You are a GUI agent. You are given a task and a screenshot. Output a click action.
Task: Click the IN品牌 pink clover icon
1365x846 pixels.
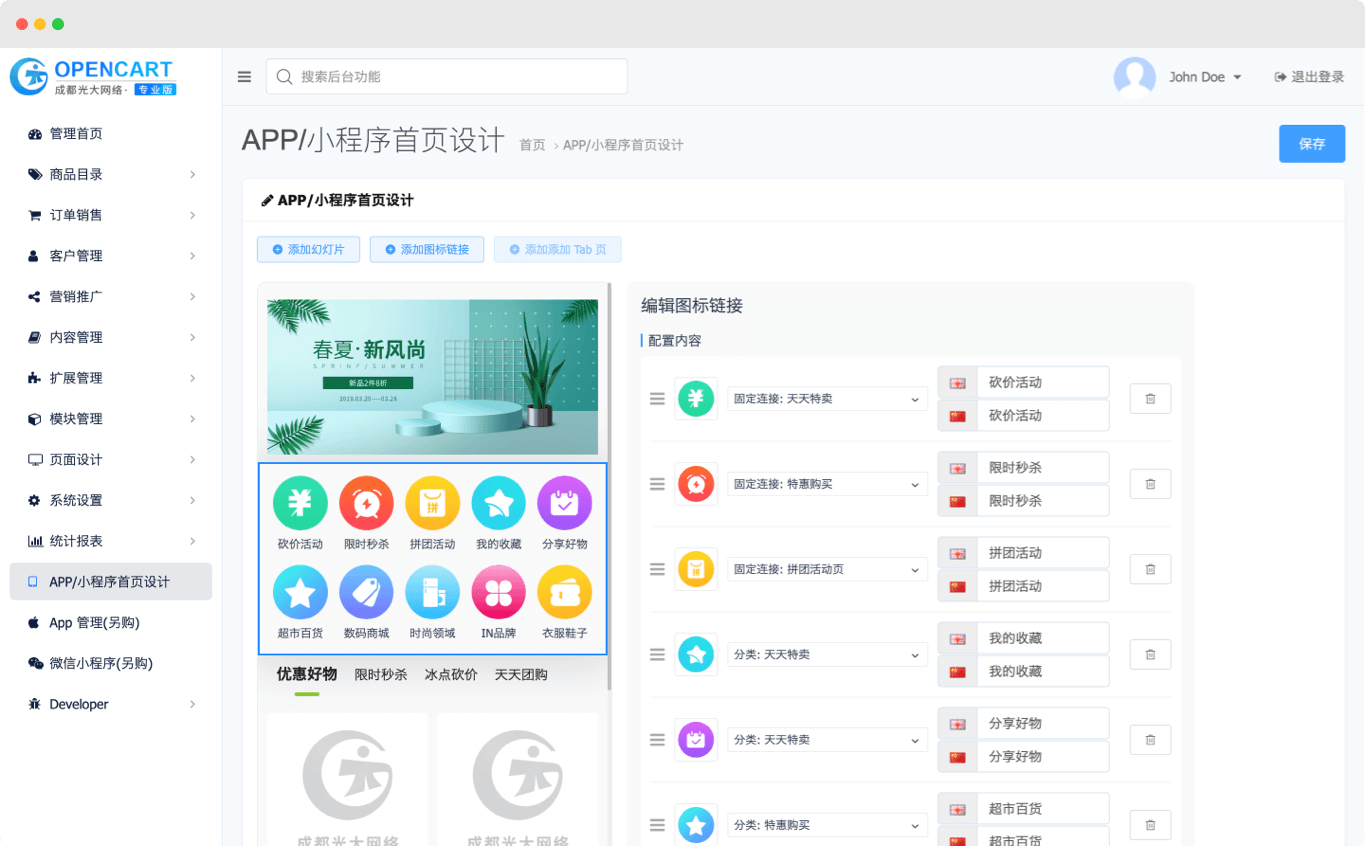498,592
